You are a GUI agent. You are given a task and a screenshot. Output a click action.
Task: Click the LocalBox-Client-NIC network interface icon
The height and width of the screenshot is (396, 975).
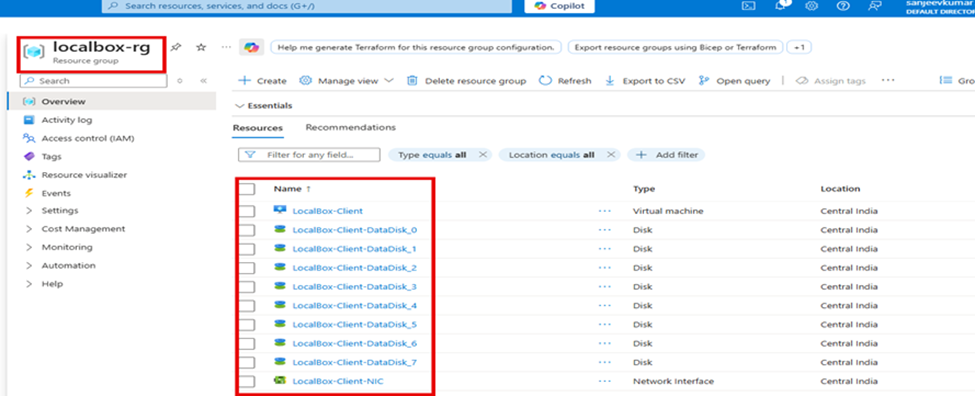280,381
